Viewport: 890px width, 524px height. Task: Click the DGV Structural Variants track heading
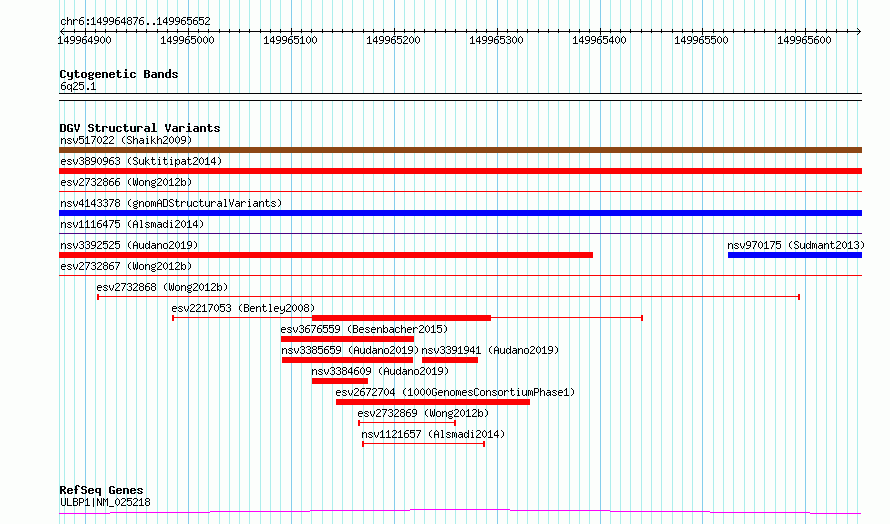pyautogui.click(x=140, y=128)
